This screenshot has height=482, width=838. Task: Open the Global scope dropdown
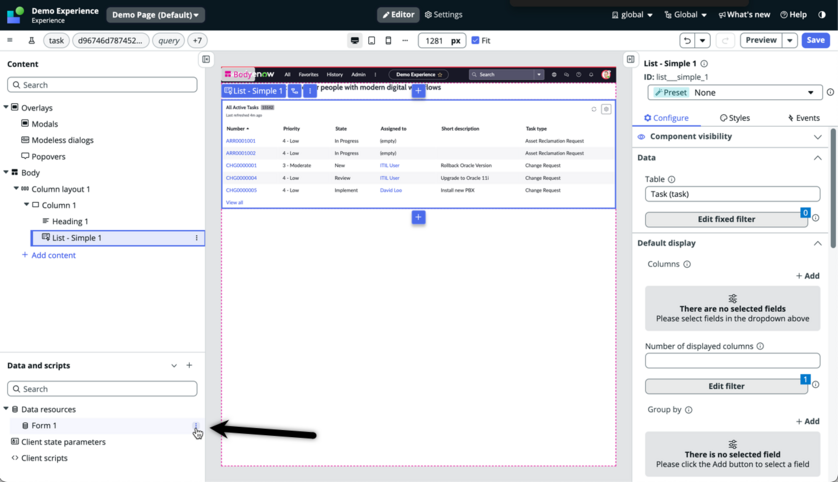coord(686,14)
